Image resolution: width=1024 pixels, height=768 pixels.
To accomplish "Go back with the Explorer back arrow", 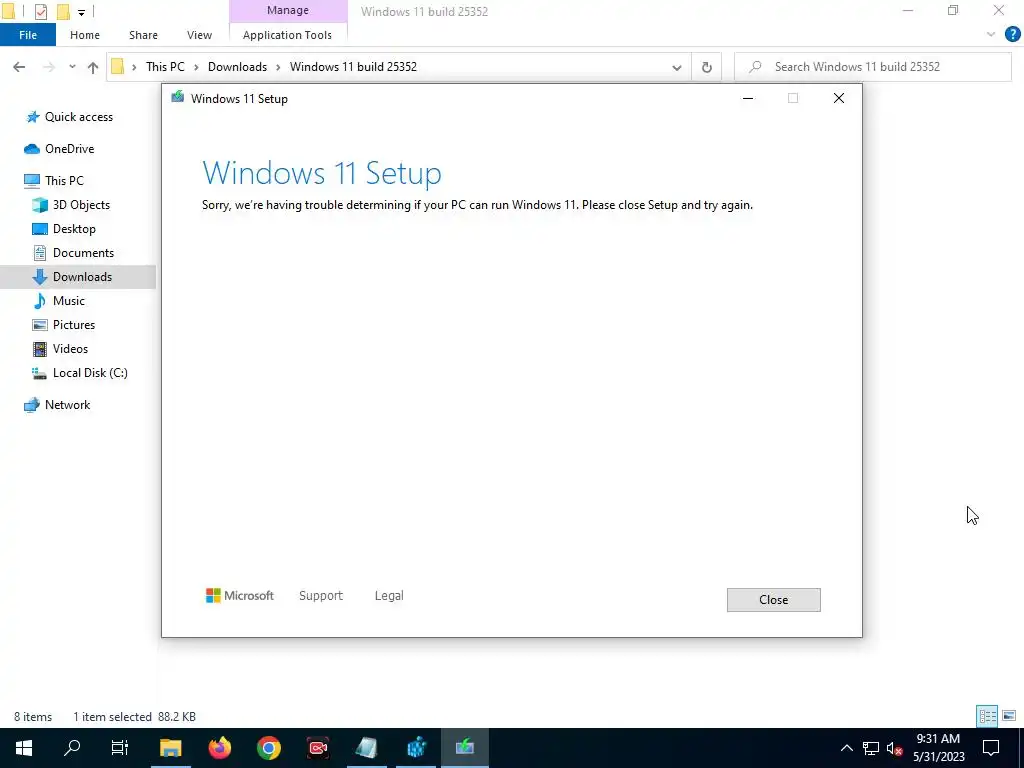I will [x=19, y=67].
